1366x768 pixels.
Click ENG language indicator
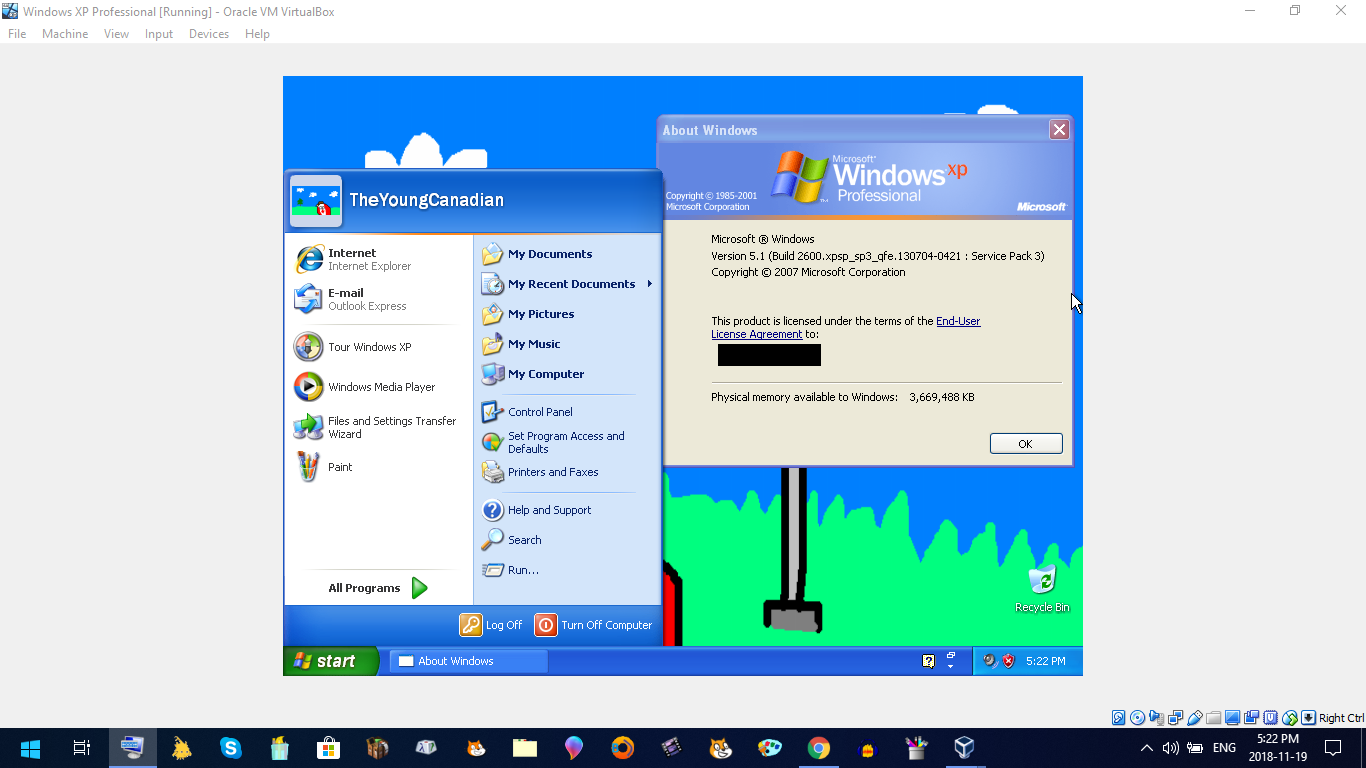1224,748
